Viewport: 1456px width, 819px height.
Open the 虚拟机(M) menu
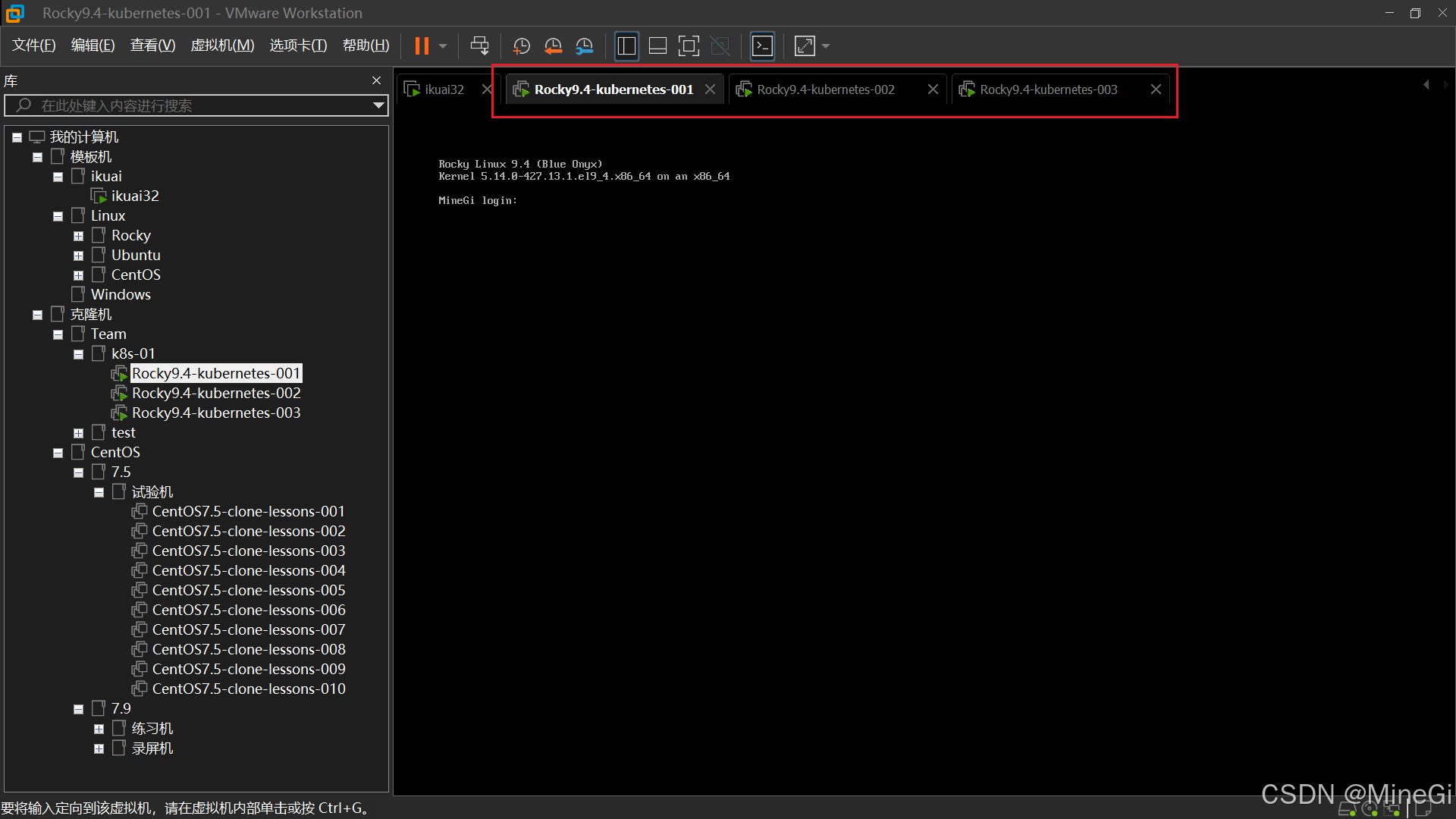(x=222, y=45)
